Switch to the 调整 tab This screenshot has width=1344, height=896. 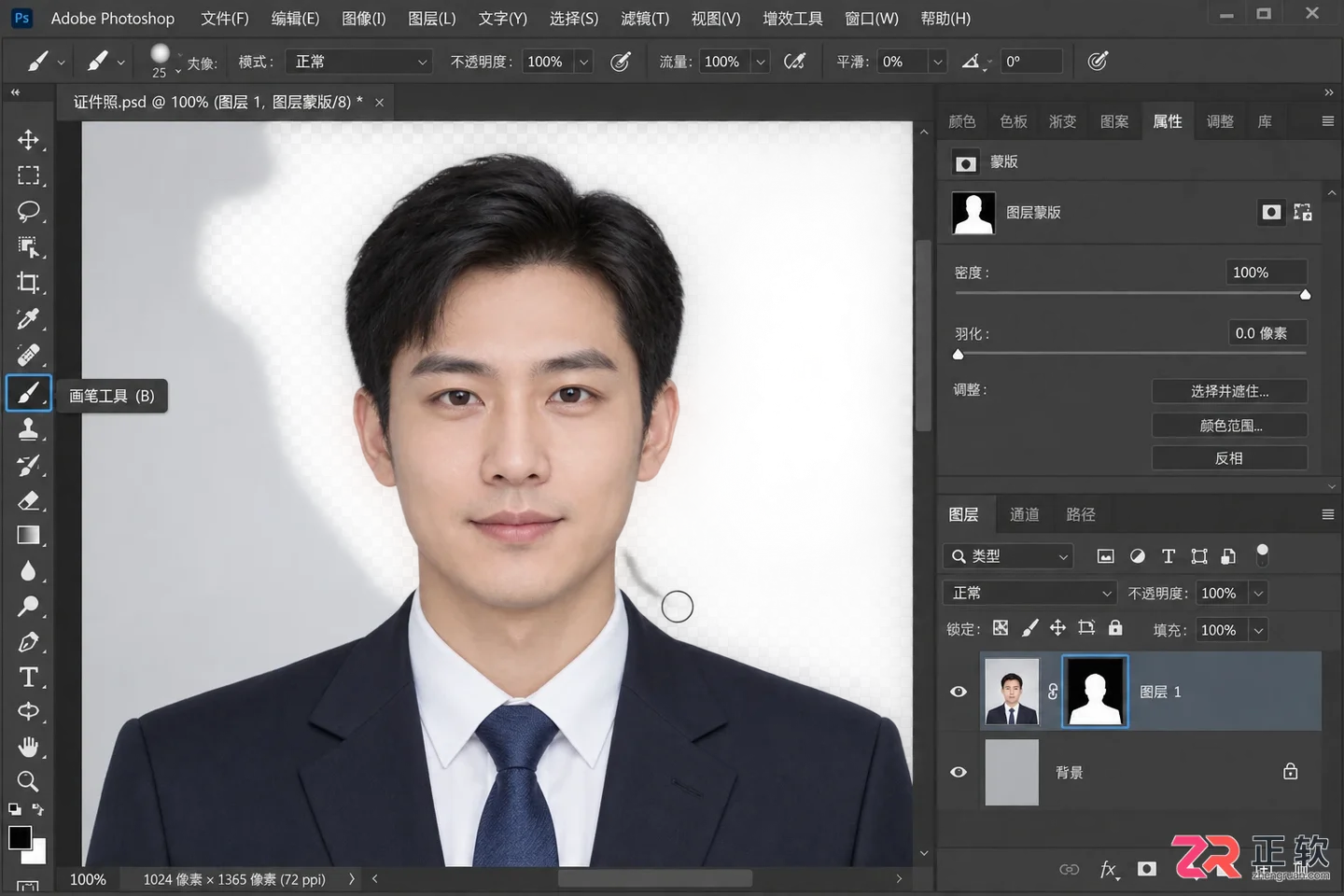1220,121
